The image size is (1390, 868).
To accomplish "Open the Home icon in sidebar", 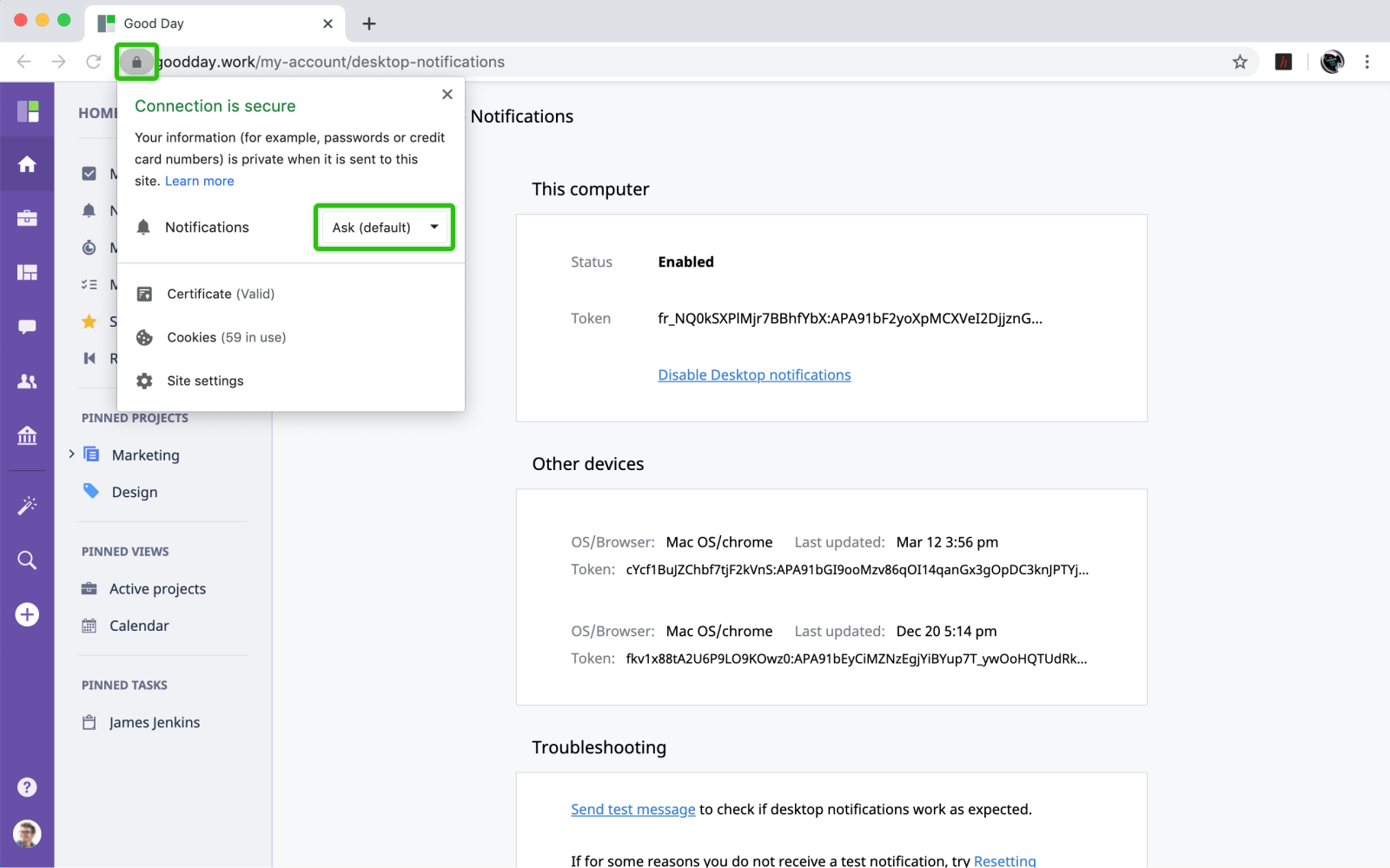I will coord(27,164).
